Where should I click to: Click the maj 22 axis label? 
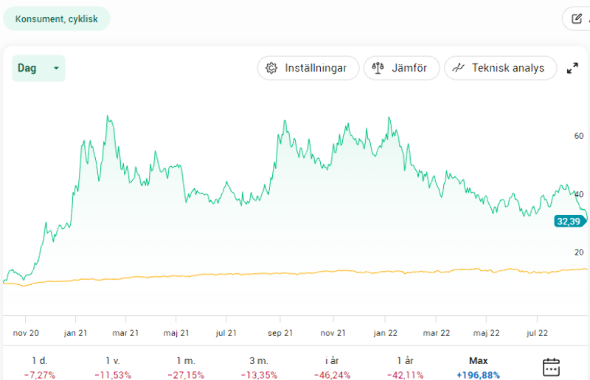point(486,333)
